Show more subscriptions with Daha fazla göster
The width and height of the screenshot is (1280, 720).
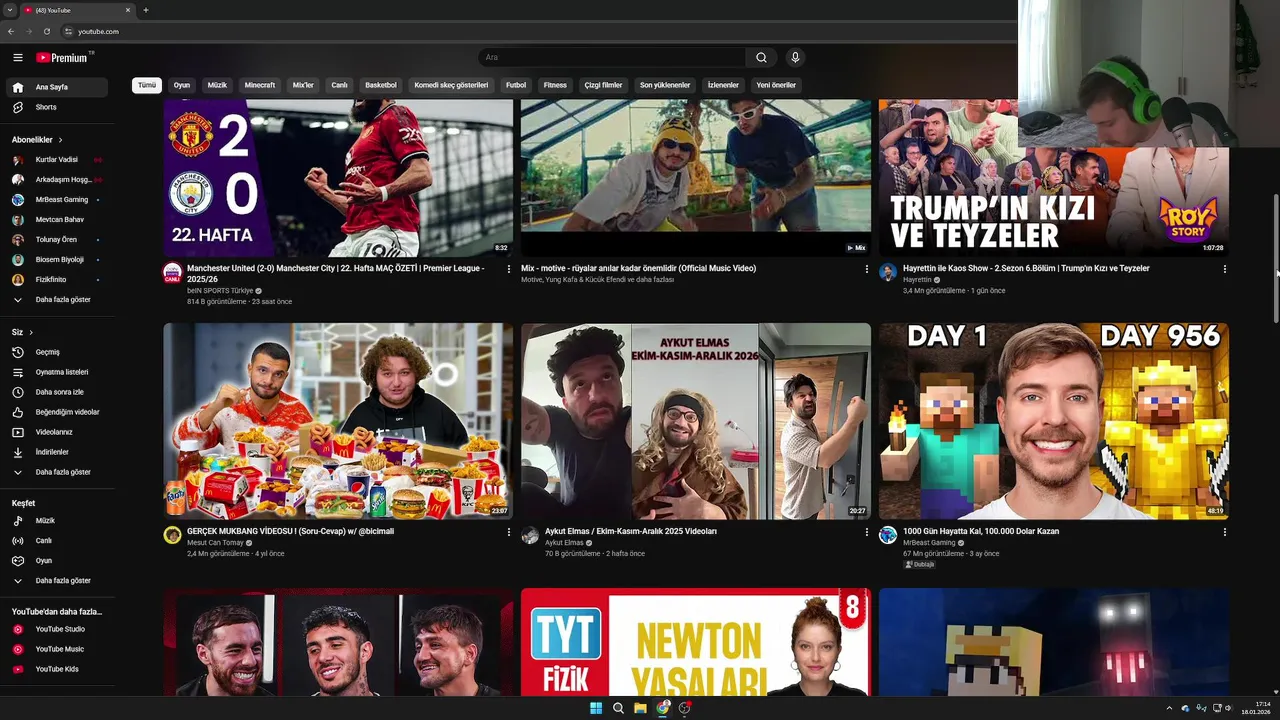click(x=58, y=300)
